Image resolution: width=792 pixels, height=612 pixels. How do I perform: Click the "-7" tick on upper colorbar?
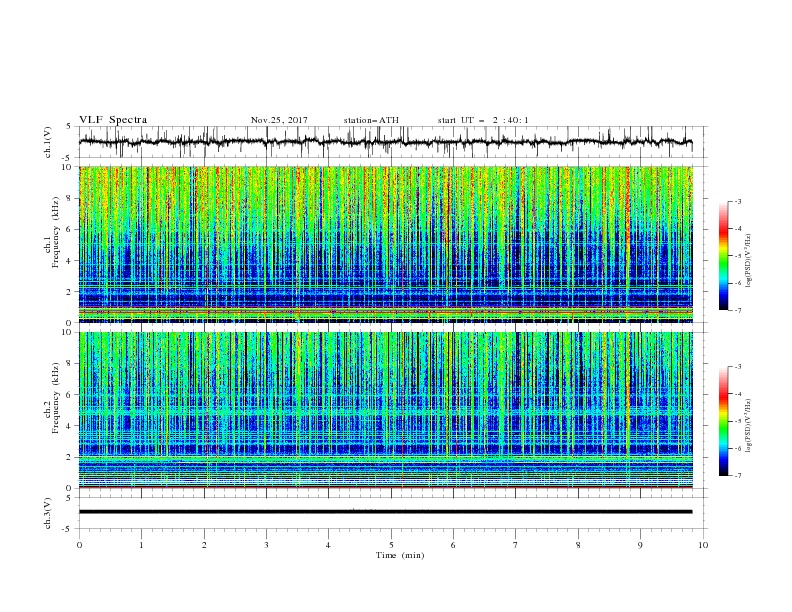(737, 311)
